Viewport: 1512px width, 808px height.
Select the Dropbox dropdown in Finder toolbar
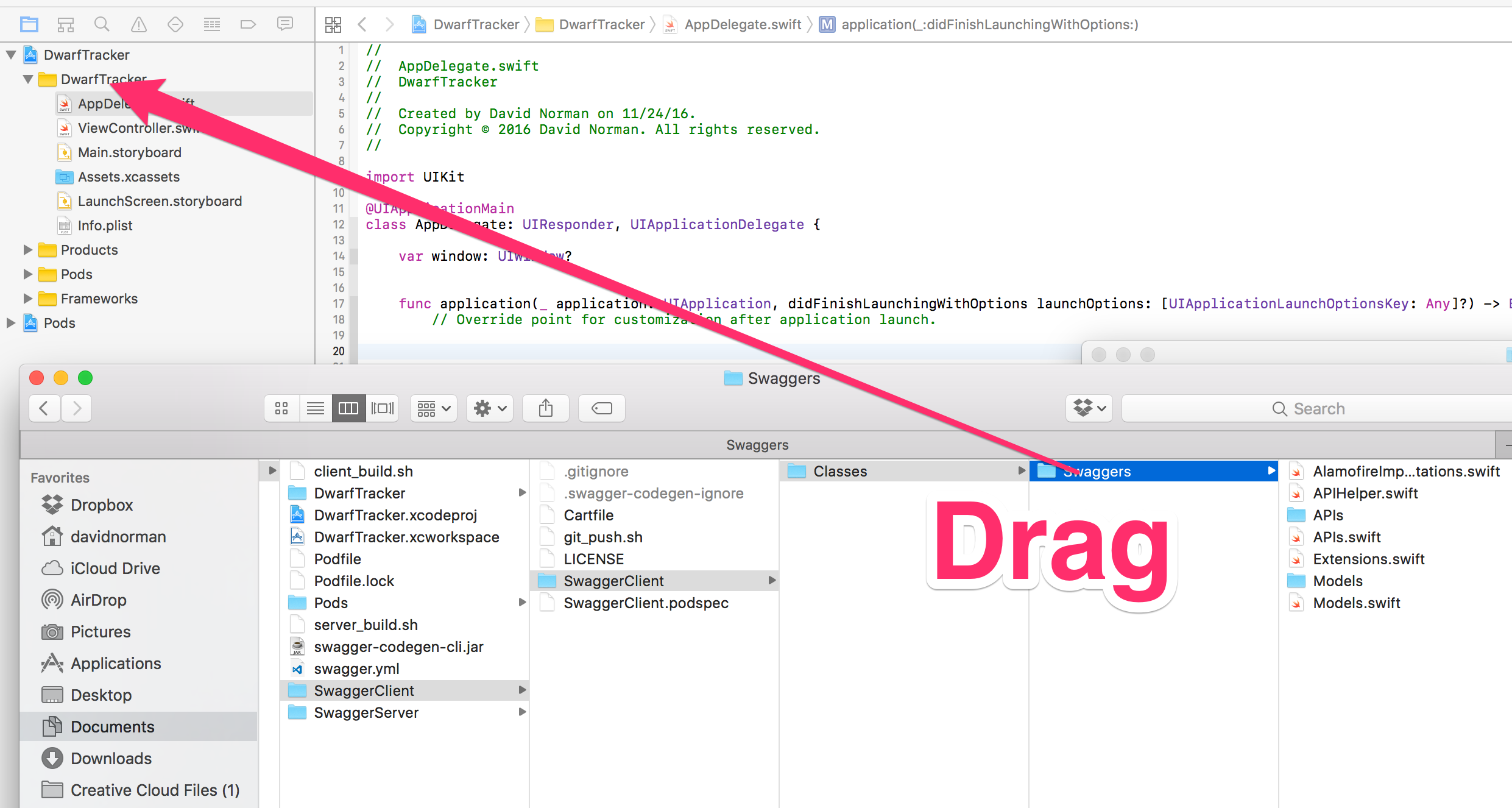(1090, 408)
